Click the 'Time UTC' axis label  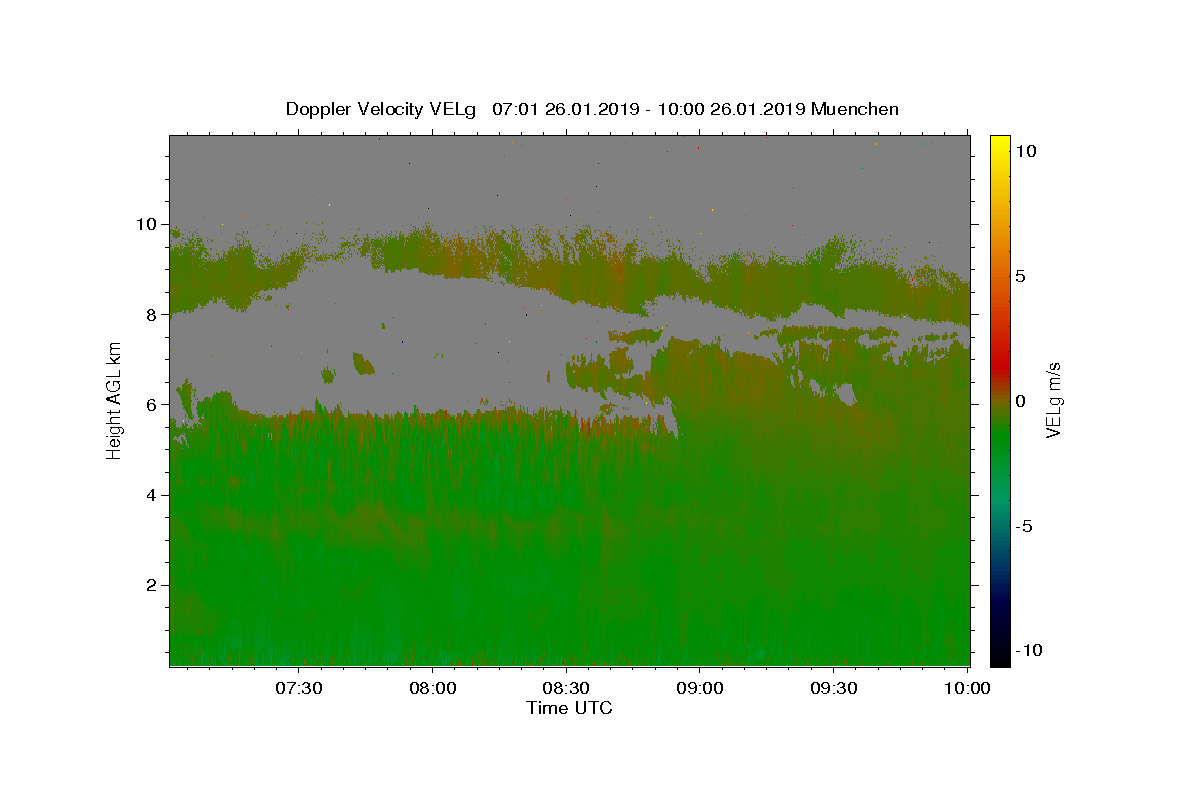point(569,708)
